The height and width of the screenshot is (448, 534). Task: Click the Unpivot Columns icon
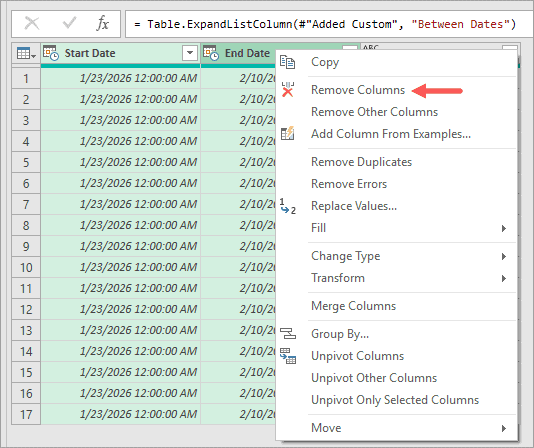[x=288, y=356]
